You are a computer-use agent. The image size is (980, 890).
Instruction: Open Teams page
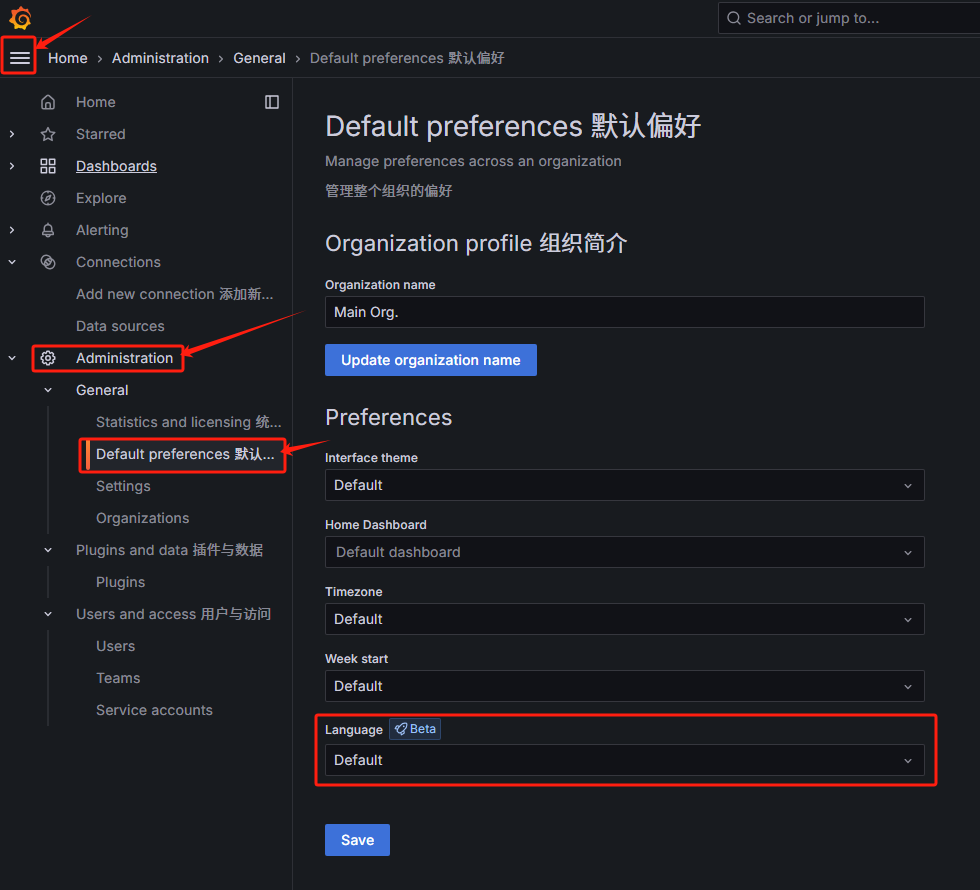[118, 678]
